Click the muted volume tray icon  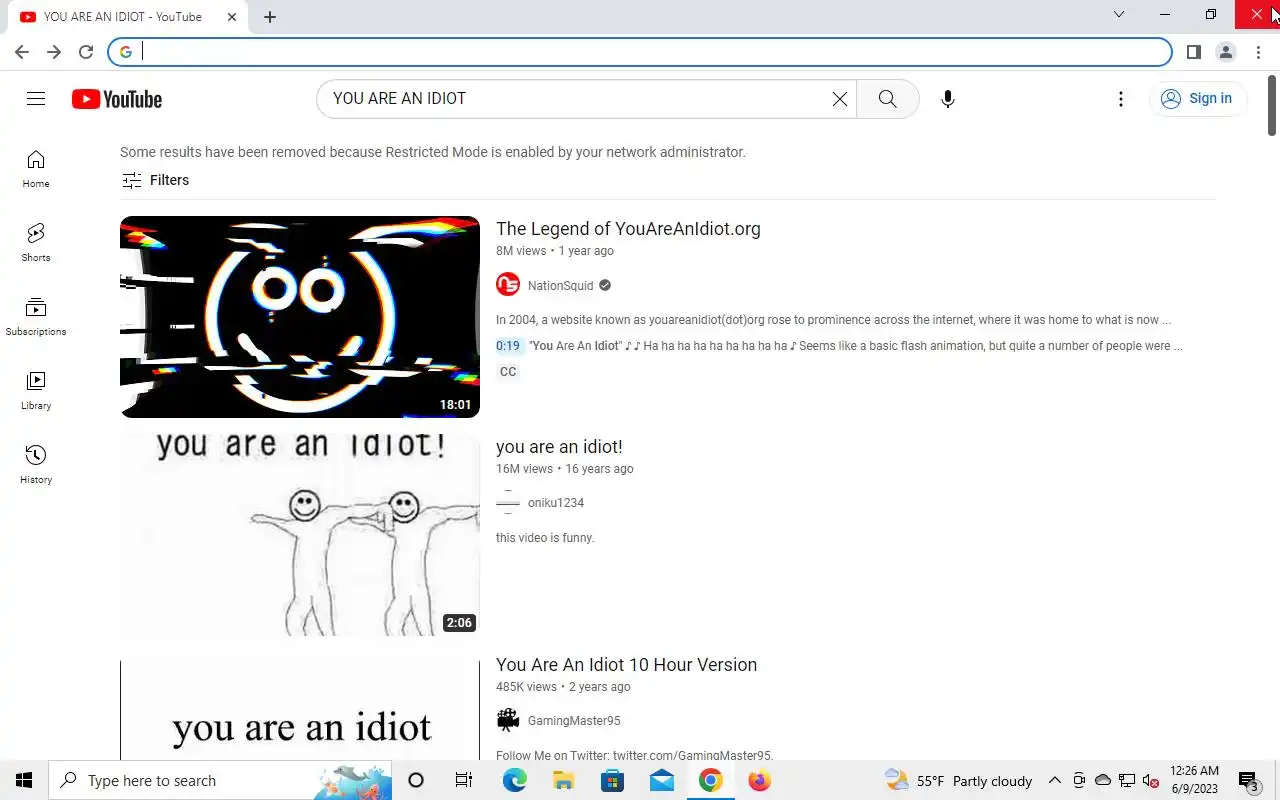[x=1150, y=781]
